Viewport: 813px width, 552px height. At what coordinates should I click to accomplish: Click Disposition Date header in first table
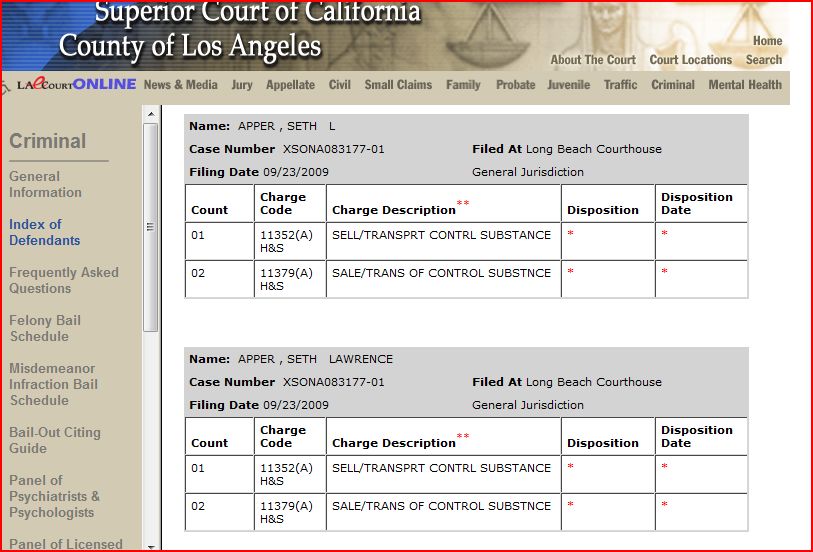696,203
